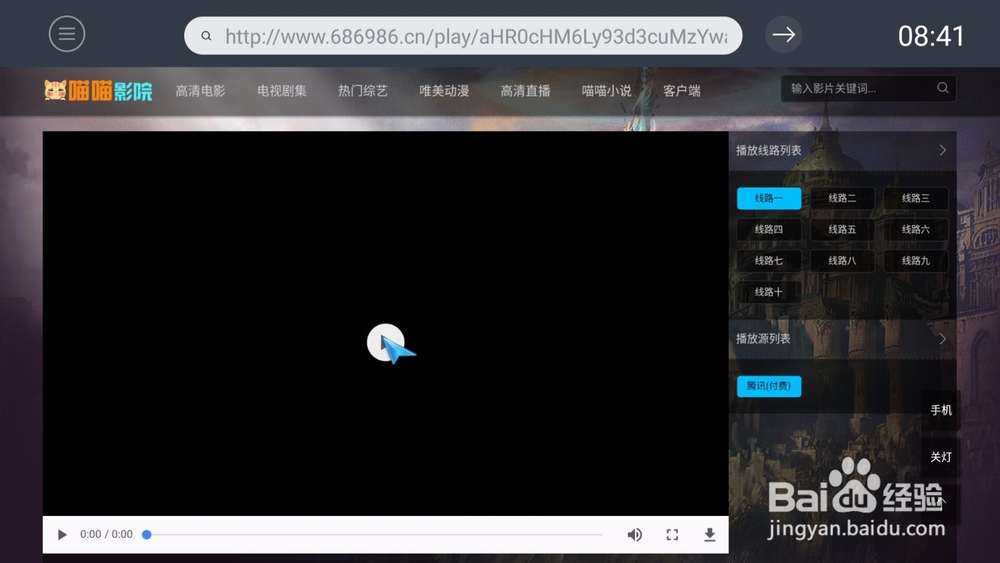Screen dimensions: 1000x563
Task: Select 线路十 playback line
Action: point(768,292)
